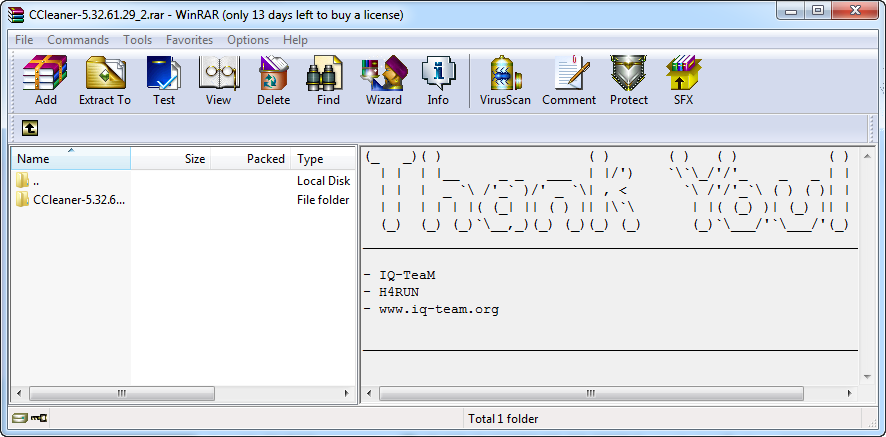Click file list scrollbar right arrow

pos(347,393)
